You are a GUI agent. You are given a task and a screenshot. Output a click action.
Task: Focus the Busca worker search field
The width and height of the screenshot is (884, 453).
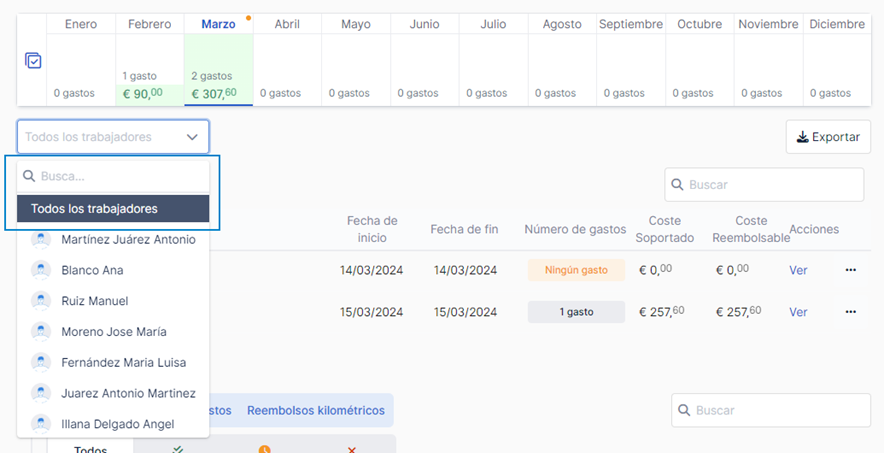113,176
